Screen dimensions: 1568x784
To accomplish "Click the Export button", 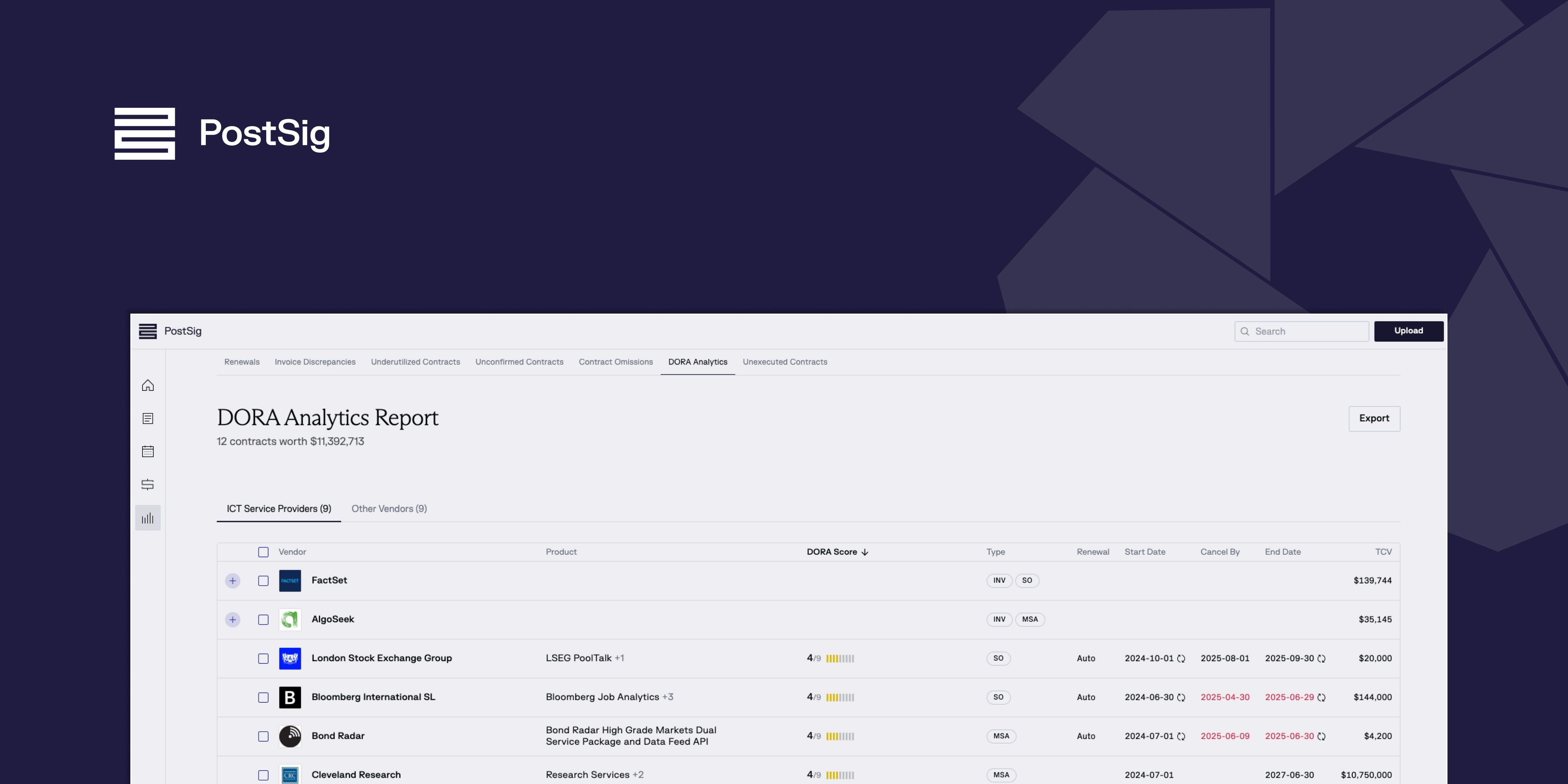I will [1374, 419].
